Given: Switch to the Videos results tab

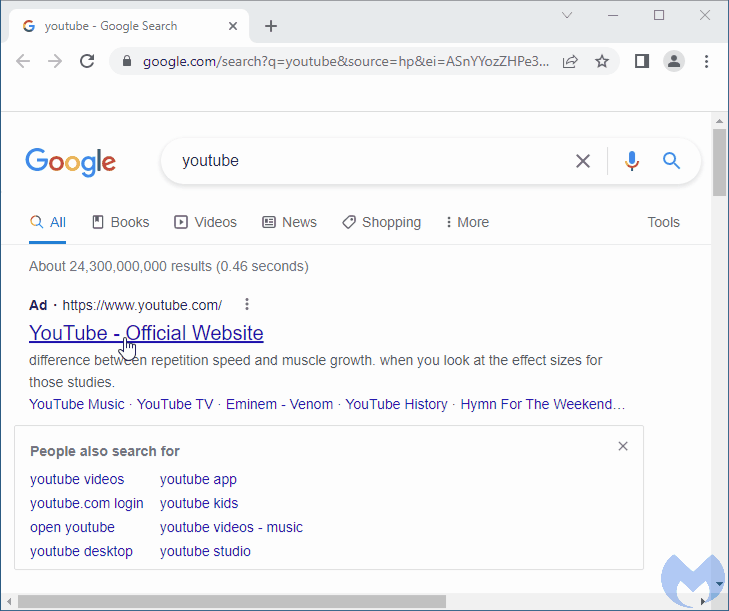Looking at the screenshot, I should 205,222.
